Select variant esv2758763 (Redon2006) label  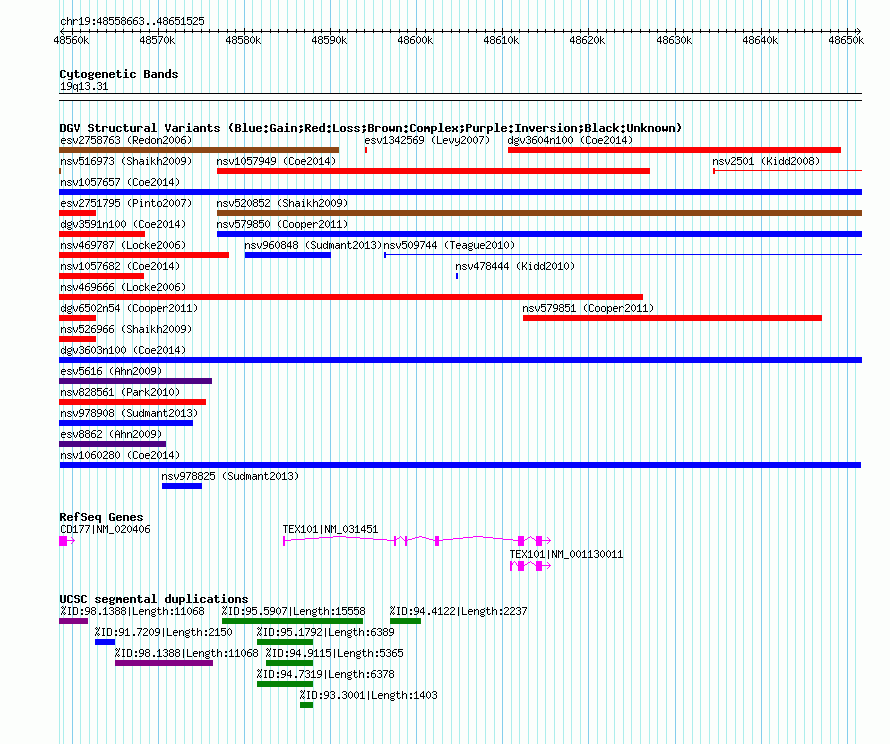click(x=126, y=140)
